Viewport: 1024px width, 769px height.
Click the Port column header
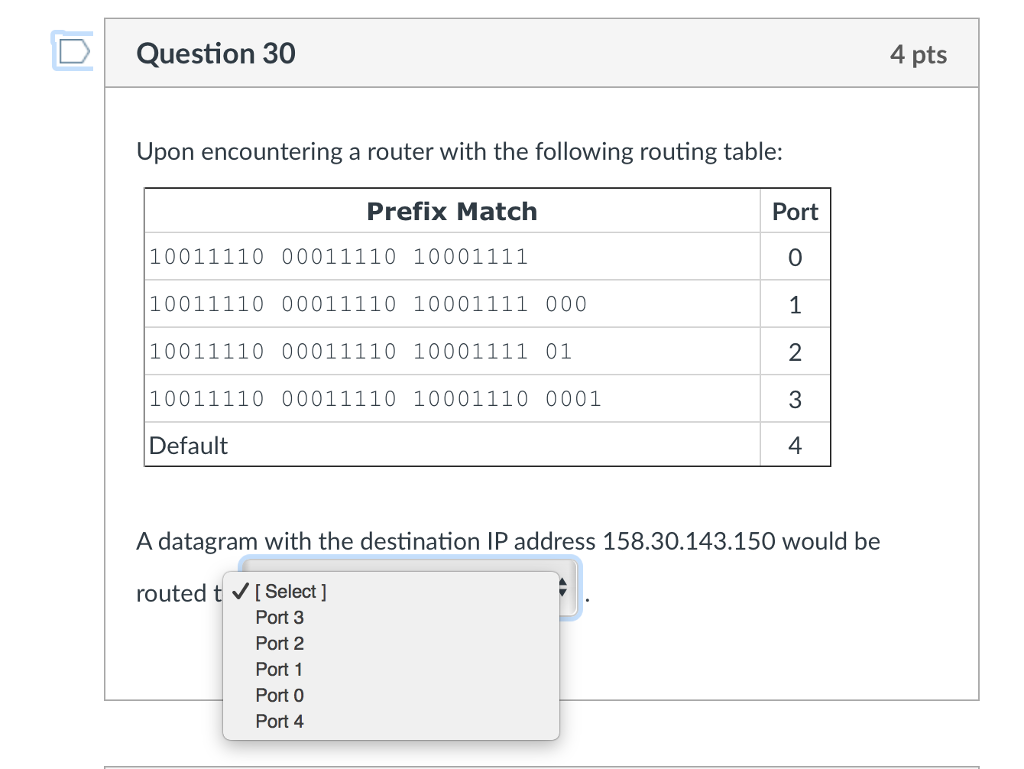795,212
